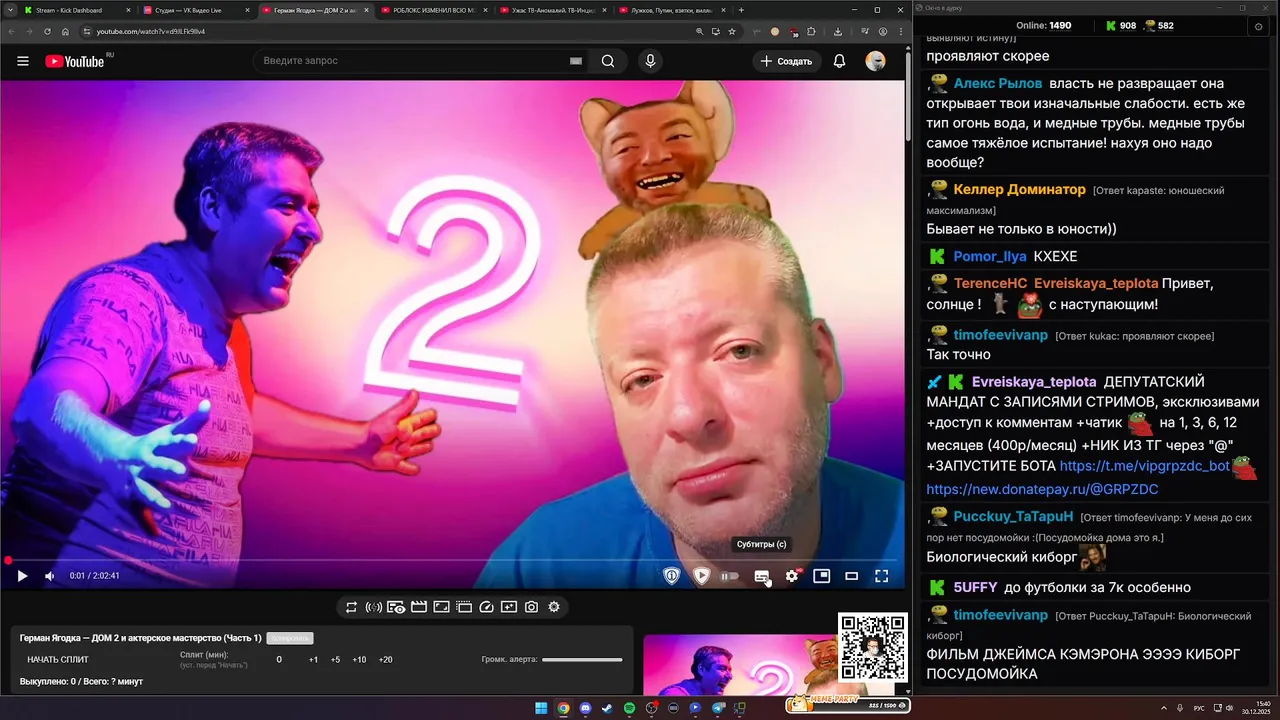Click the SponsorBlock shield icon in player
The width and height of the screenshot is (1280, 720).
click(x=672, y=576)
